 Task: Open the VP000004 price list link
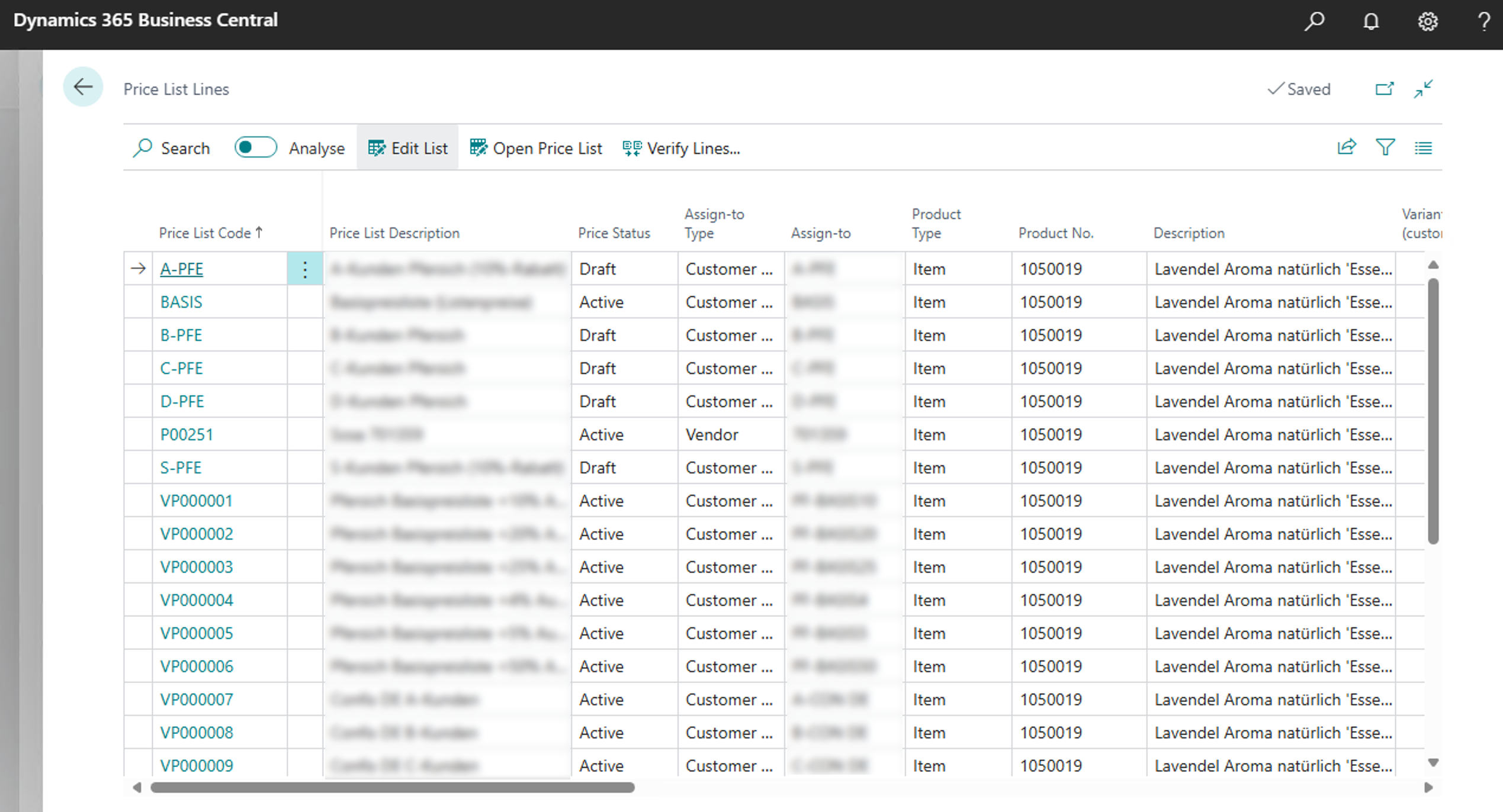[197, 600]
